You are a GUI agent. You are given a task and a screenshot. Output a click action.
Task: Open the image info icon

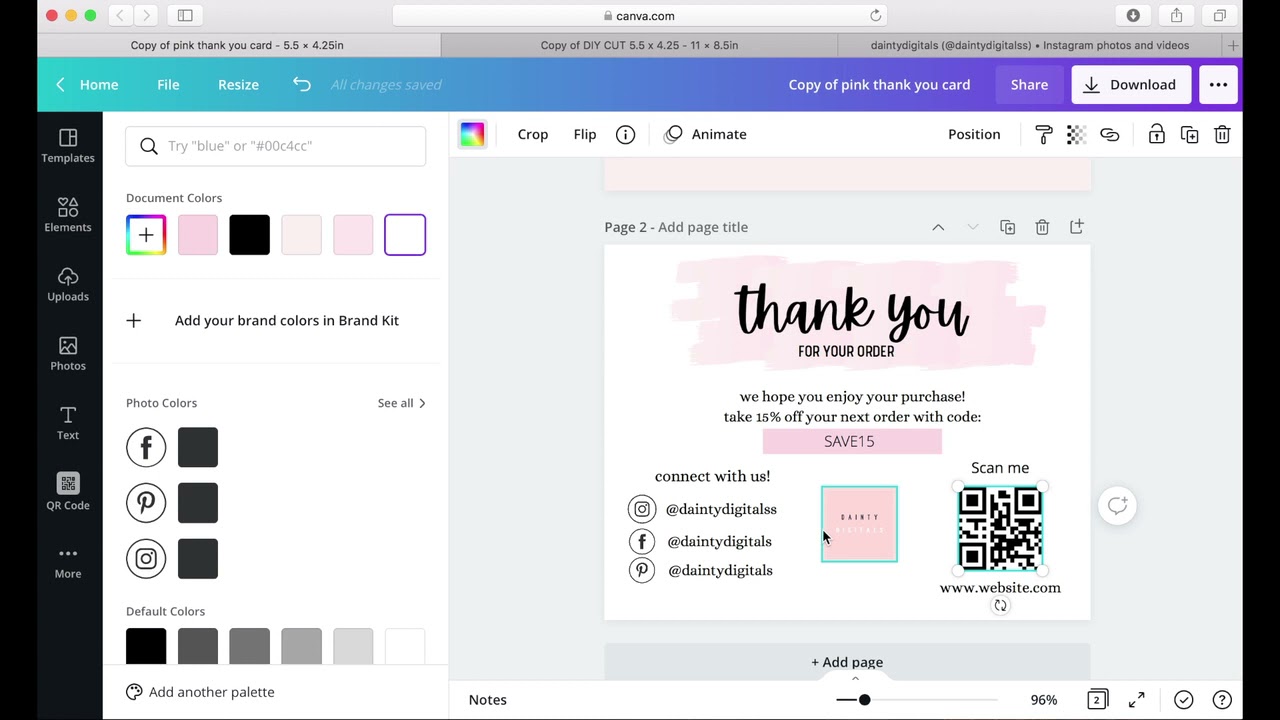coord(625,134)
